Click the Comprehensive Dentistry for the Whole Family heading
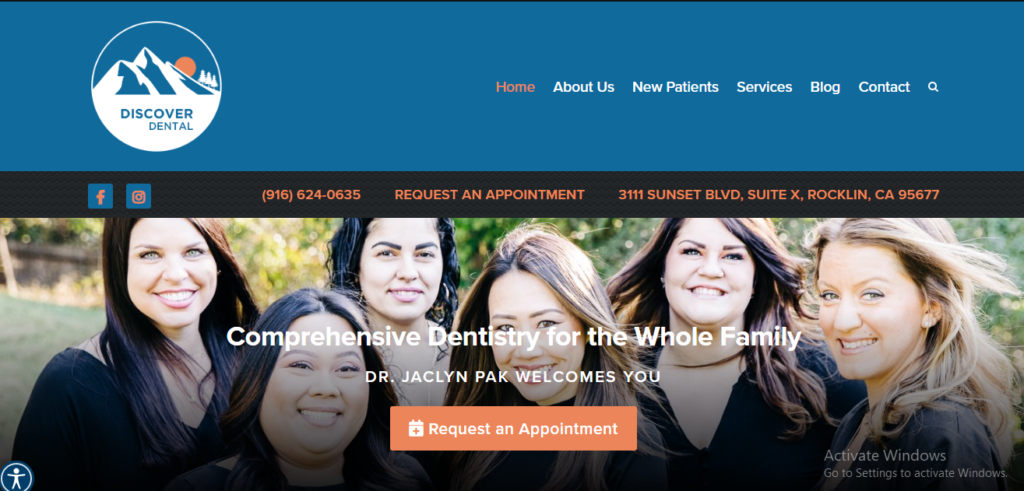The image size is (1024, 491). pyautogui.click(x=513, y=338)
